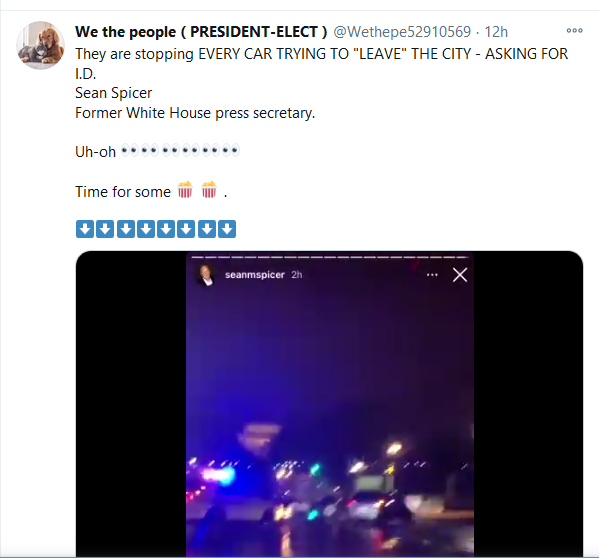Open the three-dot menu inside the story video
599x558 pixels.
click(432, 275)
